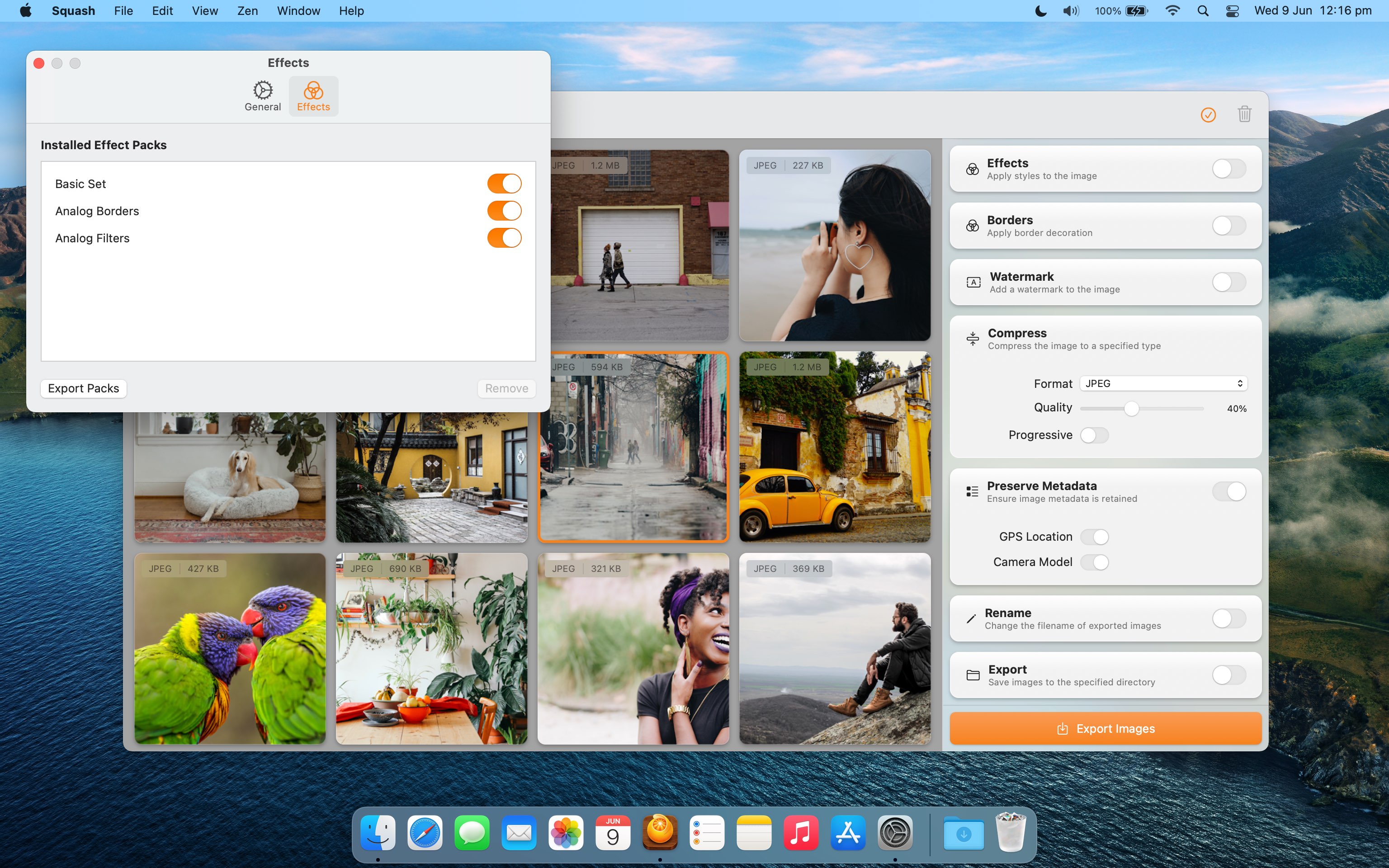This screenshot has width=1389, height=868.
Task: Select the 690 KB plants and table photo
Action: coord(432,649)
